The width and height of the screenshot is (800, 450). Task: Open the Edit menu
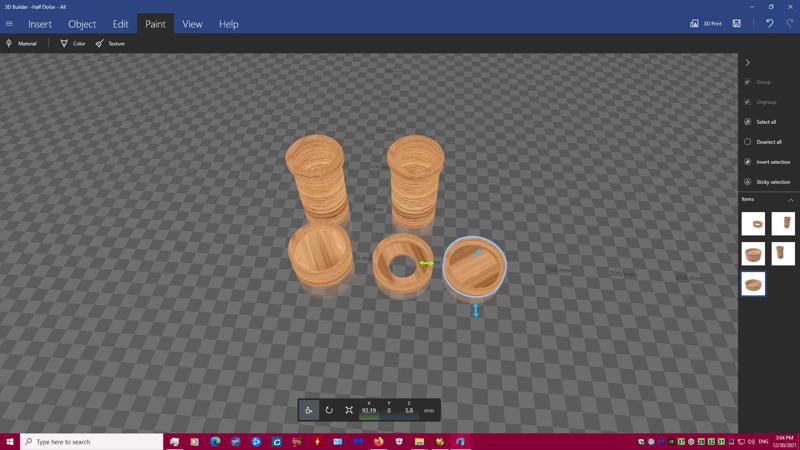tap(120, 24)
